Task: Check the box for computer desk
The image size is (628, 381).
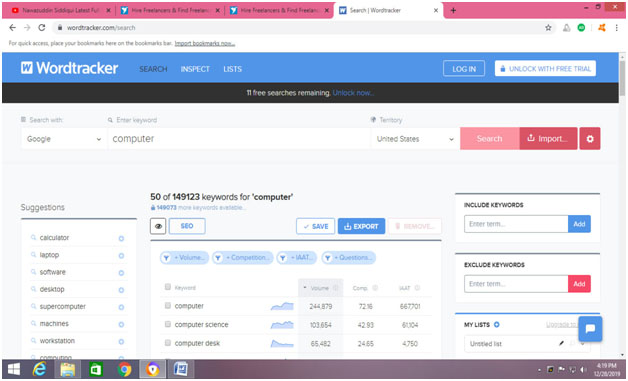Action: click(168, 343)
